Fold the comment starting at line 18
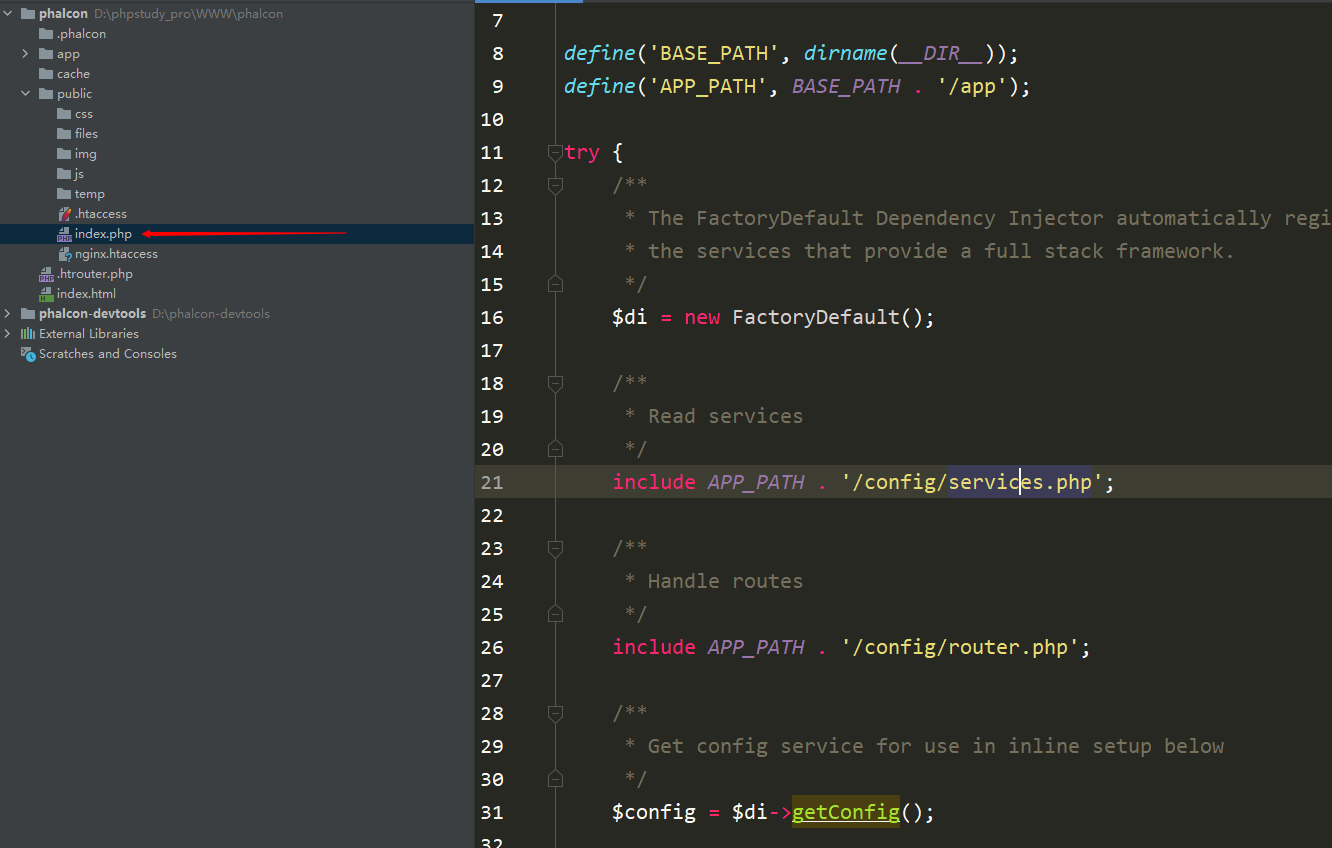 555,383
